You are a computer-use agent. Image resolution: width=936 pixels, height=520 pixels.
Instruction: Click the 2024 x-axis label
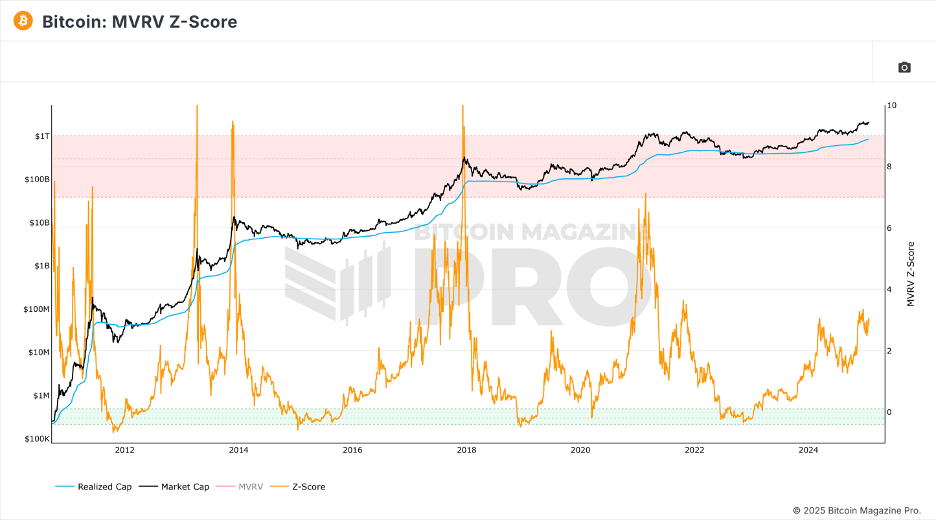click(808, 450)
